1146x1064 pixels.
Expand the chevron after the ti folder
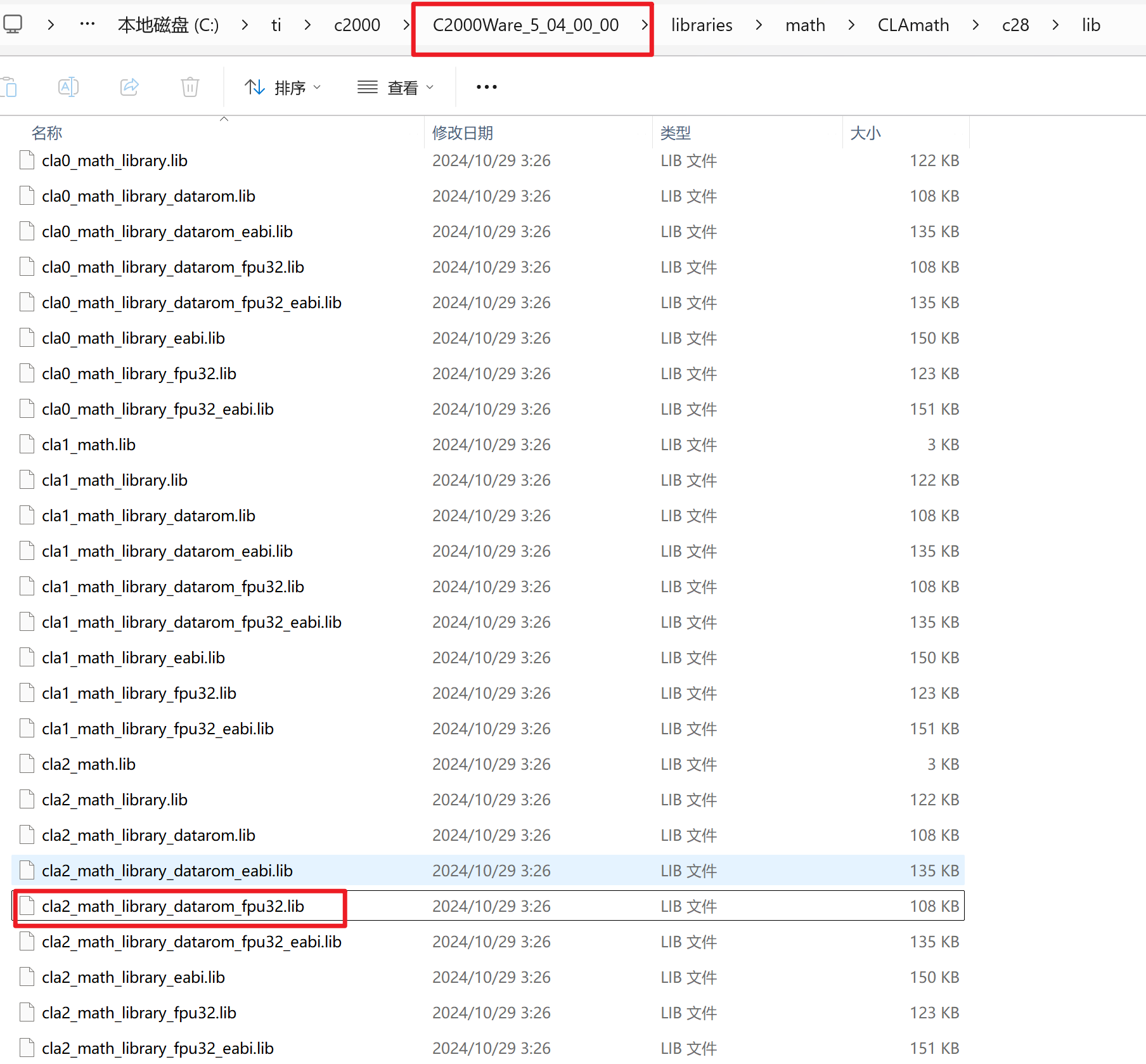(307, 25)
